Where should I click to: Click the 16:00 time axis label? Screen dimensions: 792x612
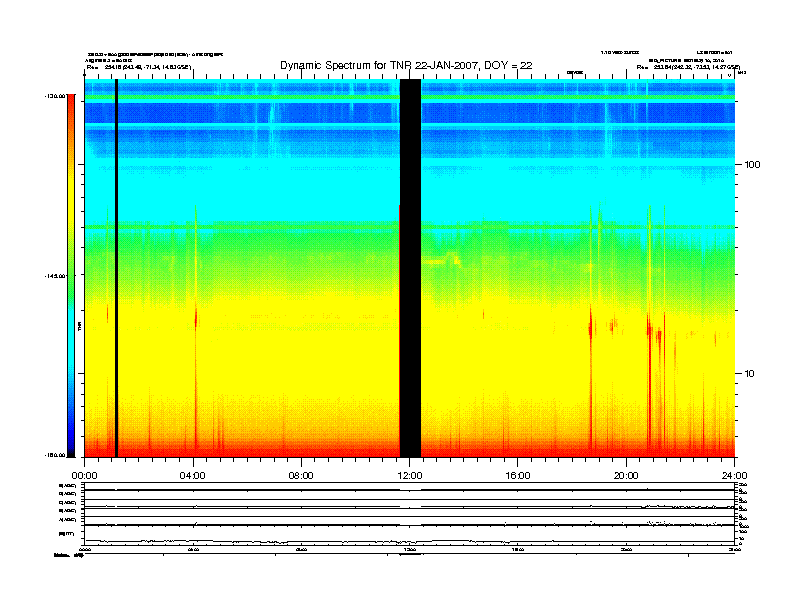point(518,476)
